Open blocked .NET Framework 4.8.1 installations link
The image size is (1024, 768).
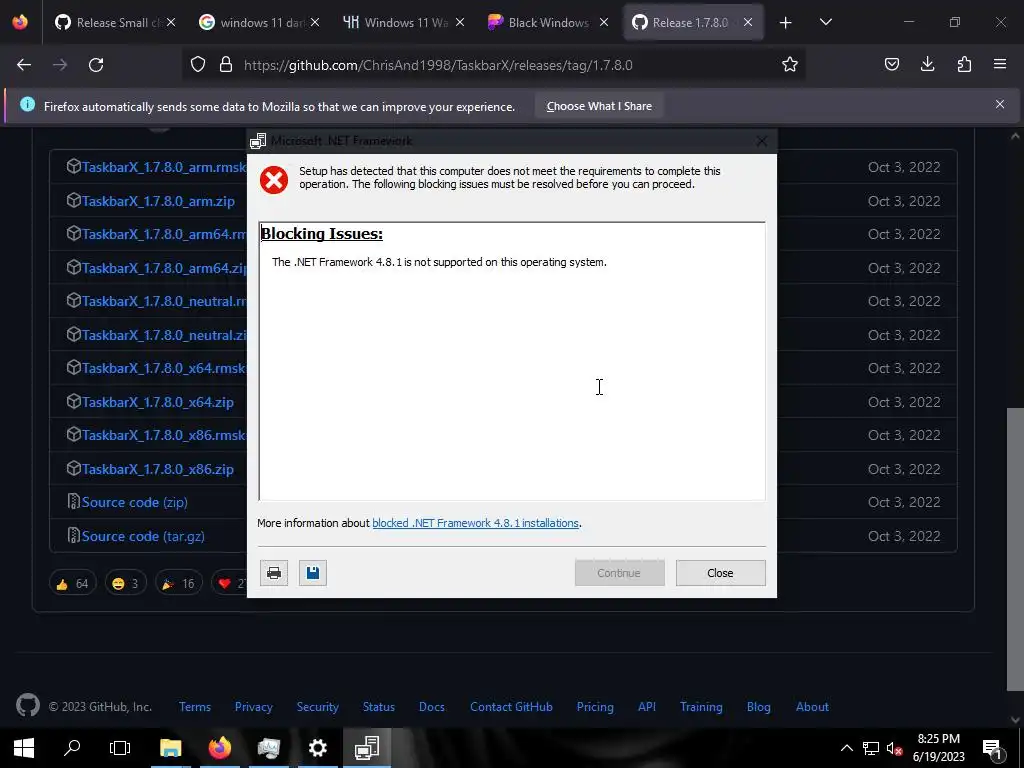(475, 523)
